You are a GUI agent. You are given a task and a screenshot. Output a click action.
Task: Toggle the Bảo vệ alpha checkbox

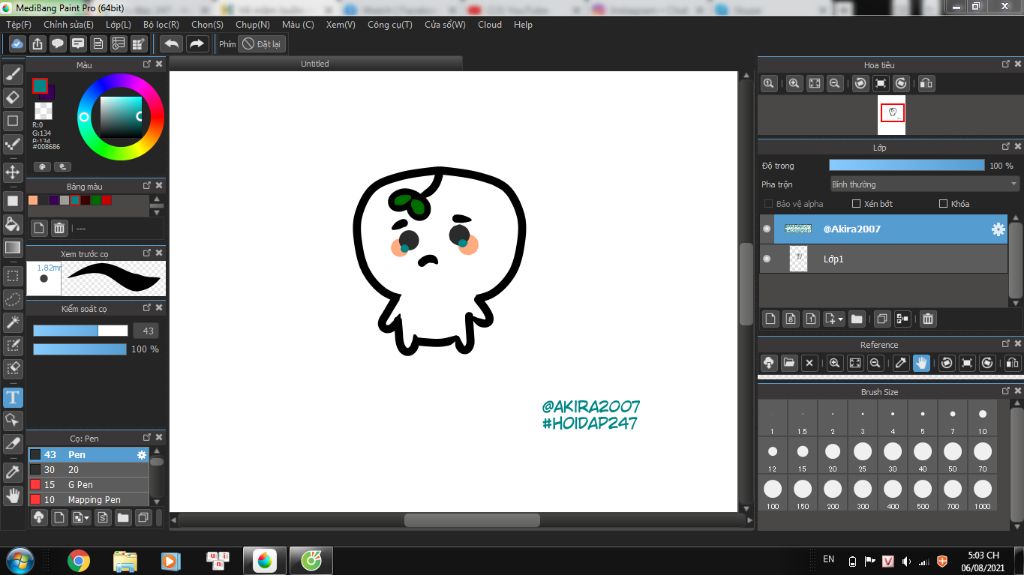click(768, 204)
